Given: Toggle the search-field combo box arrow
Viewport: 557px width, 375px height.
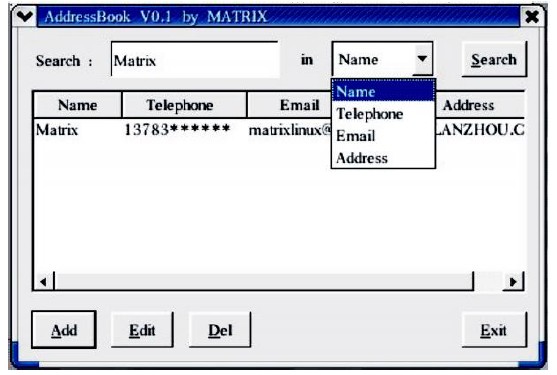Looking at the screenshot, I should pos(422,59).
